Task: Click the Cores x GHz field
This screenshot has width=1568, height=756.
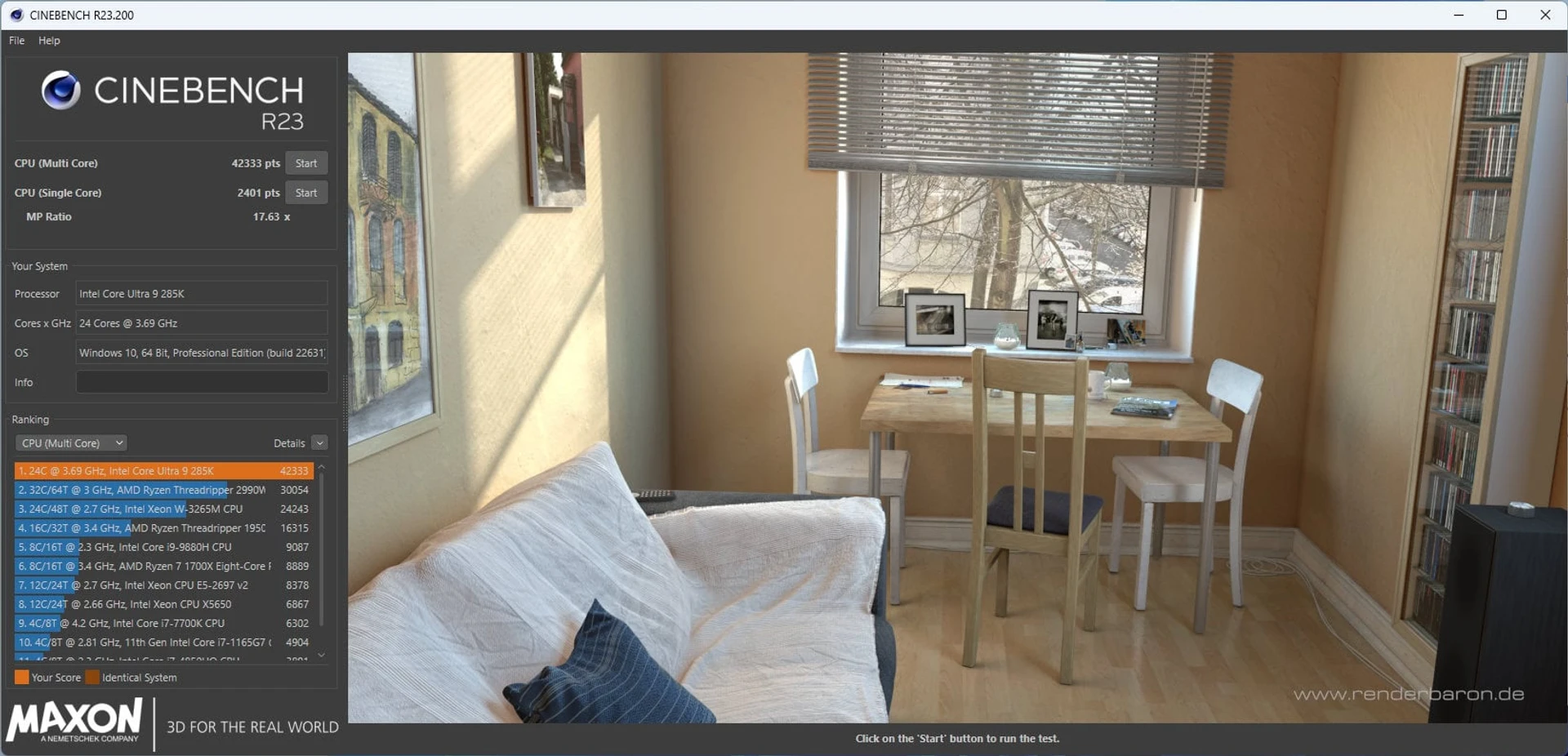Action: [202, 323]
